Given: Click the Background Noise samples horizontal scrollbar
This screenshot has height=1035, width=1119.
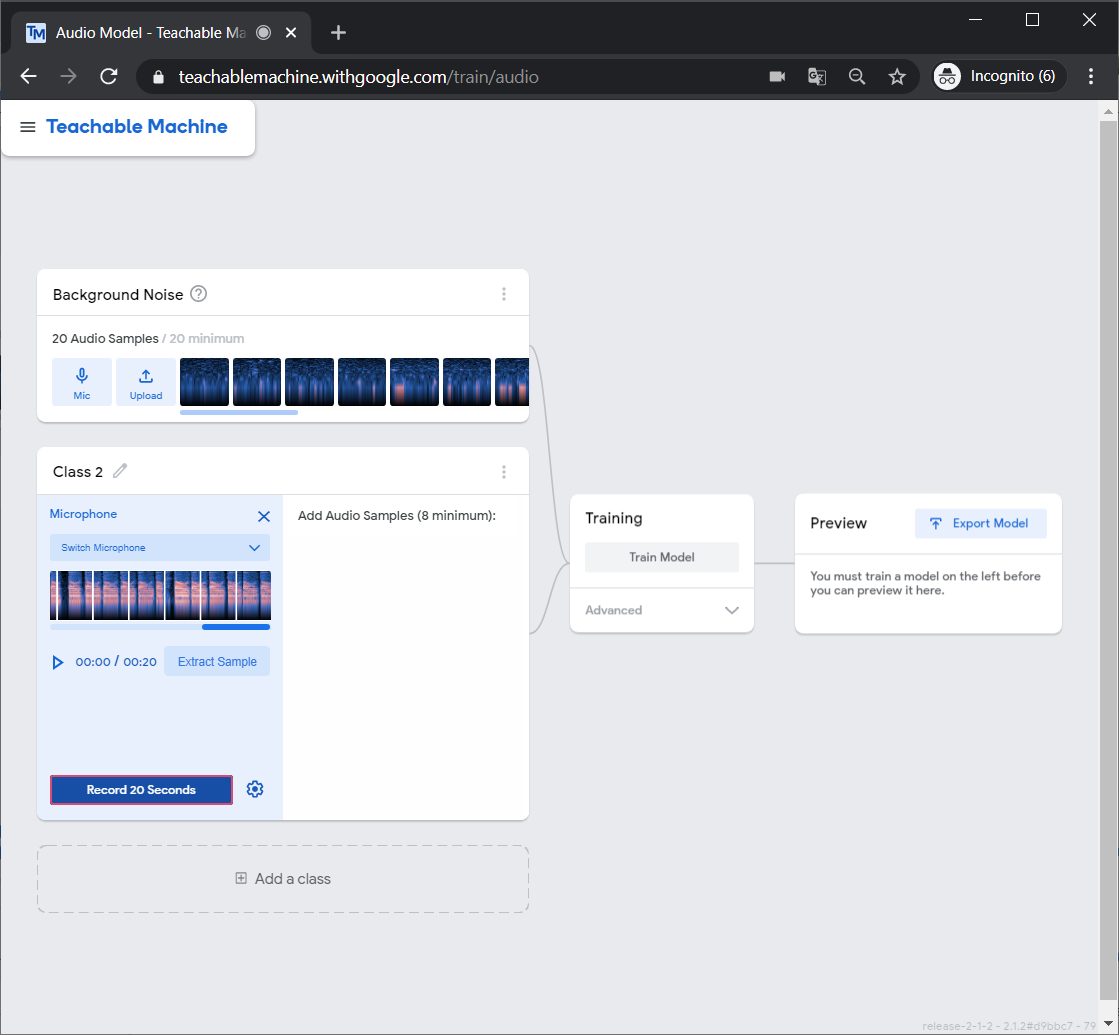Looking at the screenshot, I should [239, 413].
